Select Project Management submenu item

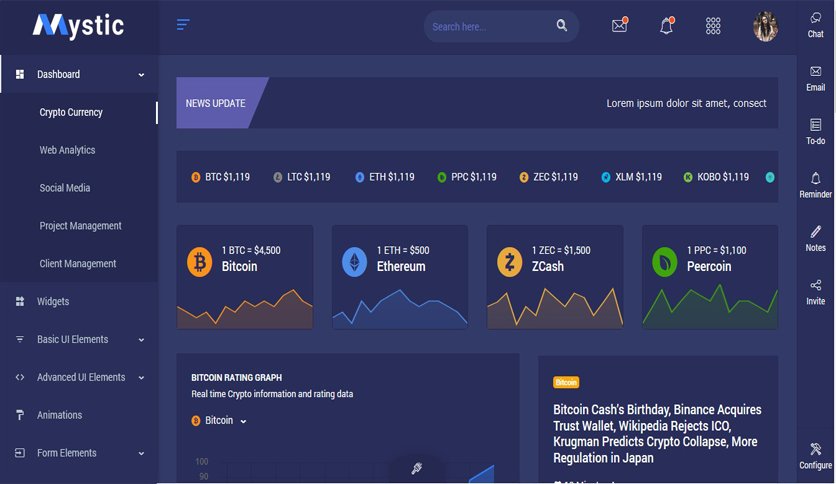81,225
